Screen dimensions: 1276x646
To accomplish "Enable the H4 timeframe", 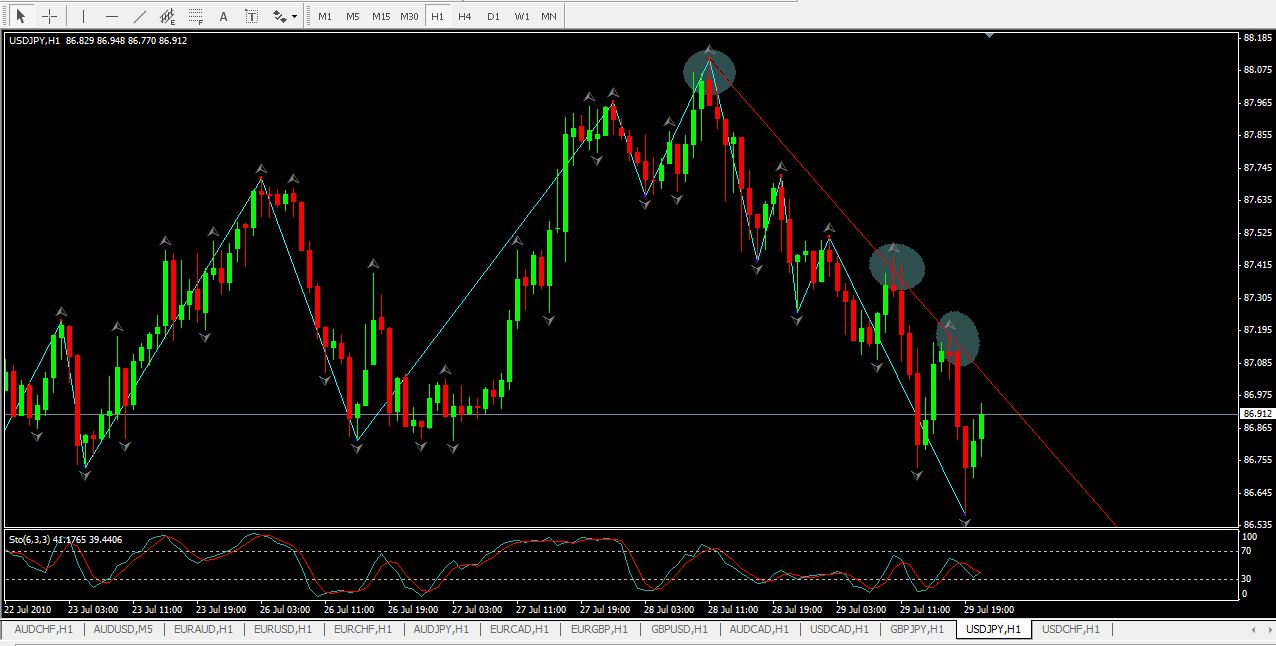I will (465, 16).
